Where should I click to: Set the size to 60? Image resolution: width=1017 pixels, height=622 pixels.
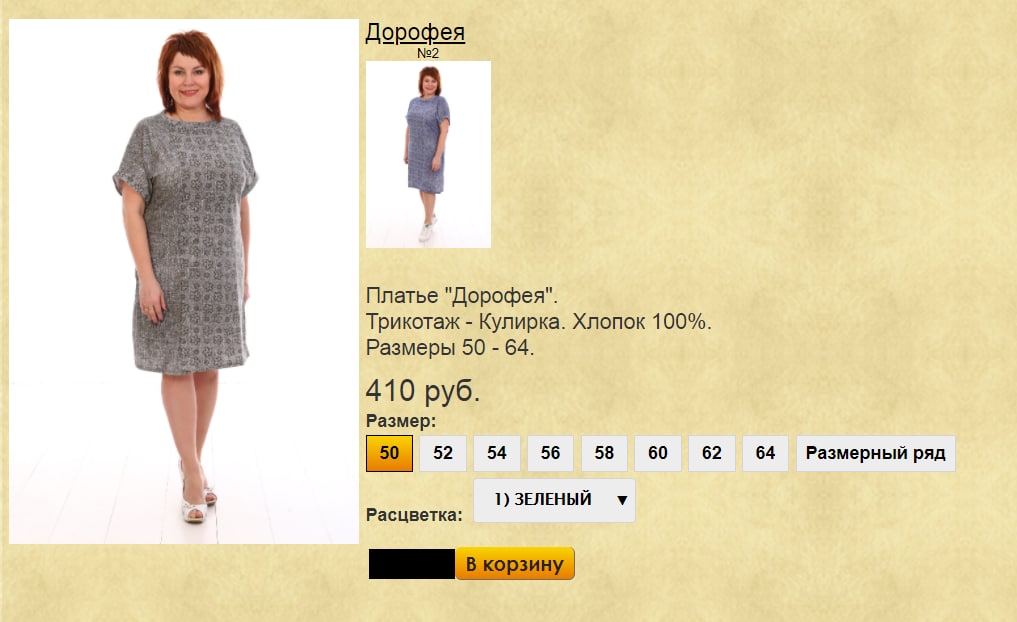(658, 453)
